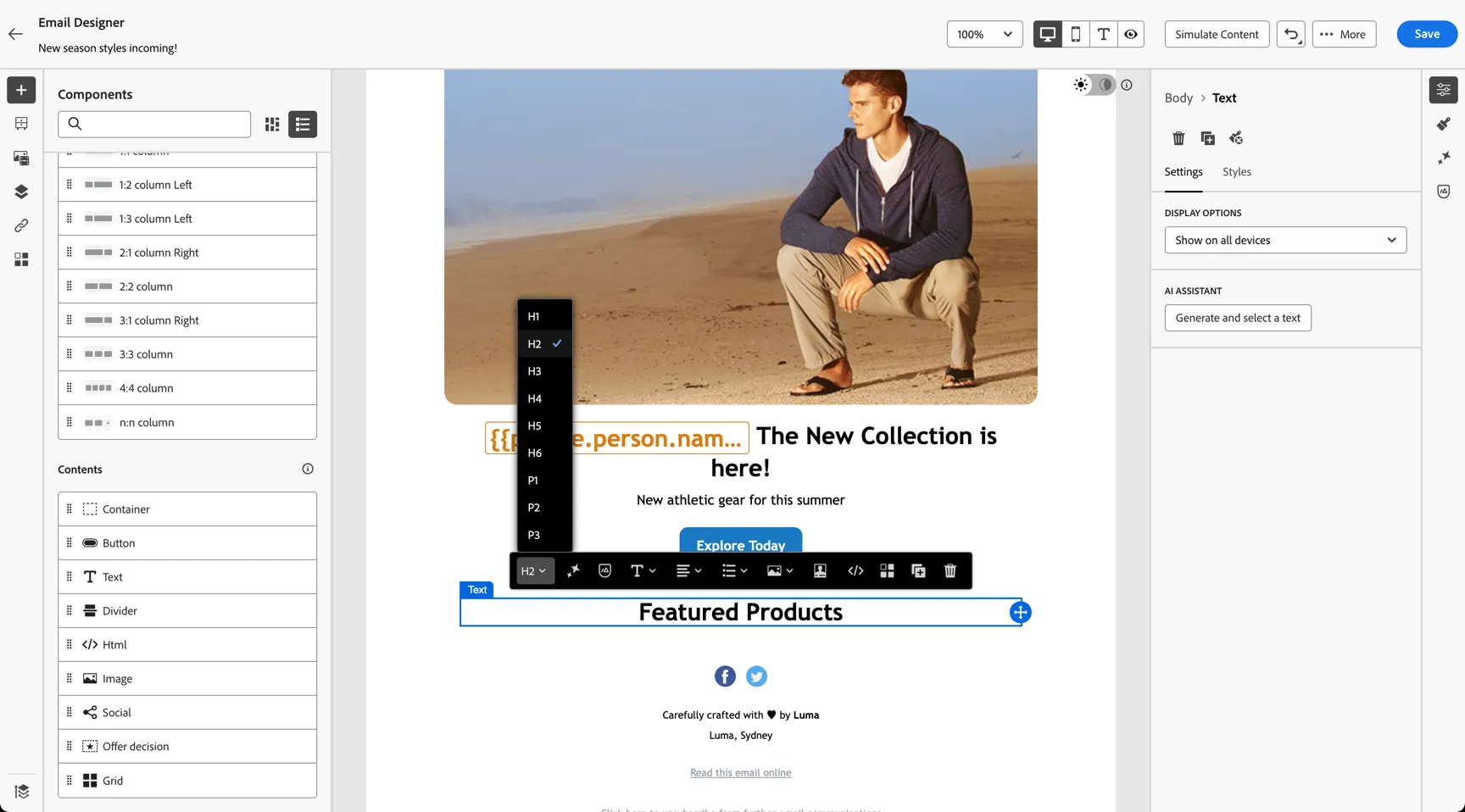The image size is (1465, 812).
Task: Select the Offer decision content component
Action: point(187,747)
